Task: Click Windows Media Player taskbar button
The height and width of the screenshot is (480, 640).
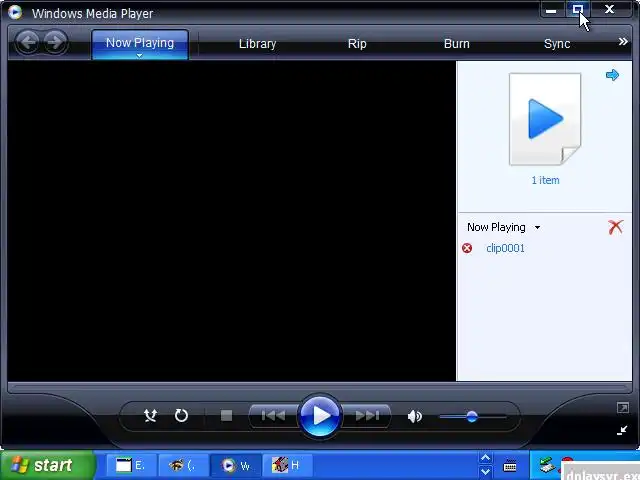Action: [236, 465]
